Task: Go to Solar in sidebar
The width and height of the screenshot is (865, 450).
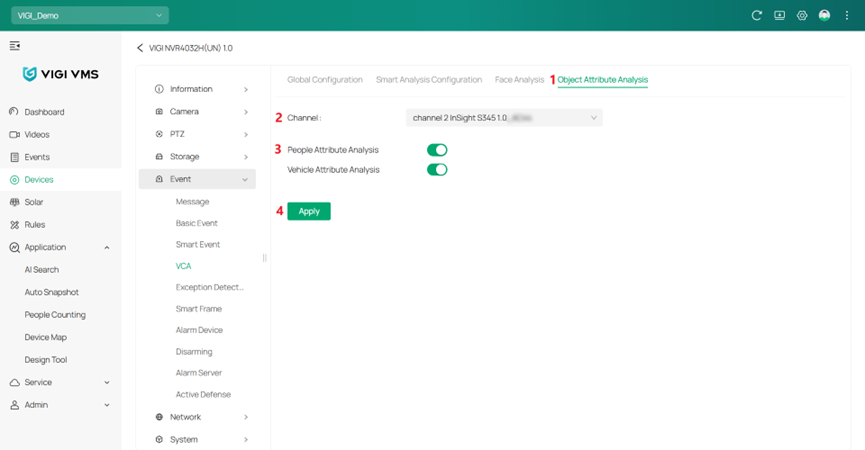Action: (34, 202)
